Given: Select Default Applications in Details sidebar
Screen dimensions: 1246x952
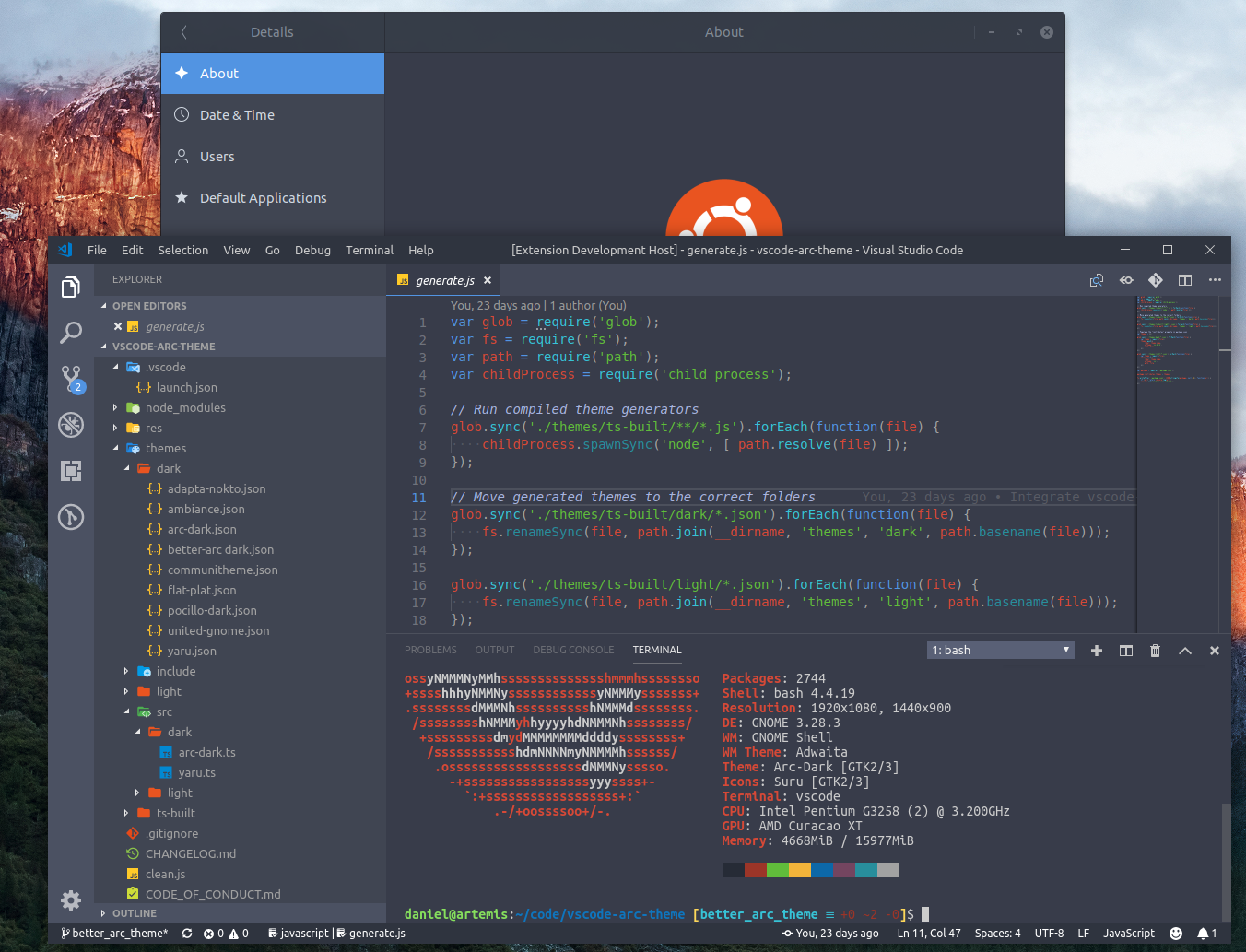Looking at the screenshot, I should coord(273,198).
